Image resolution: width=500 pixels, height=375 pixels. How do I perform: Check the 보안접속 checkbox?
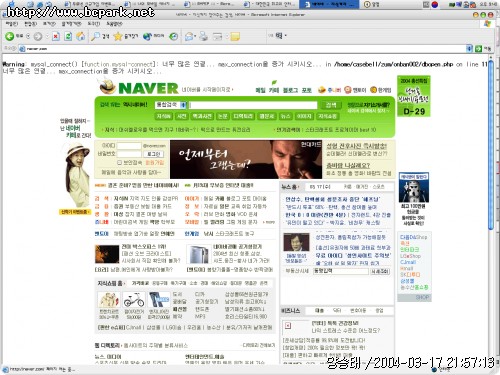119,162
